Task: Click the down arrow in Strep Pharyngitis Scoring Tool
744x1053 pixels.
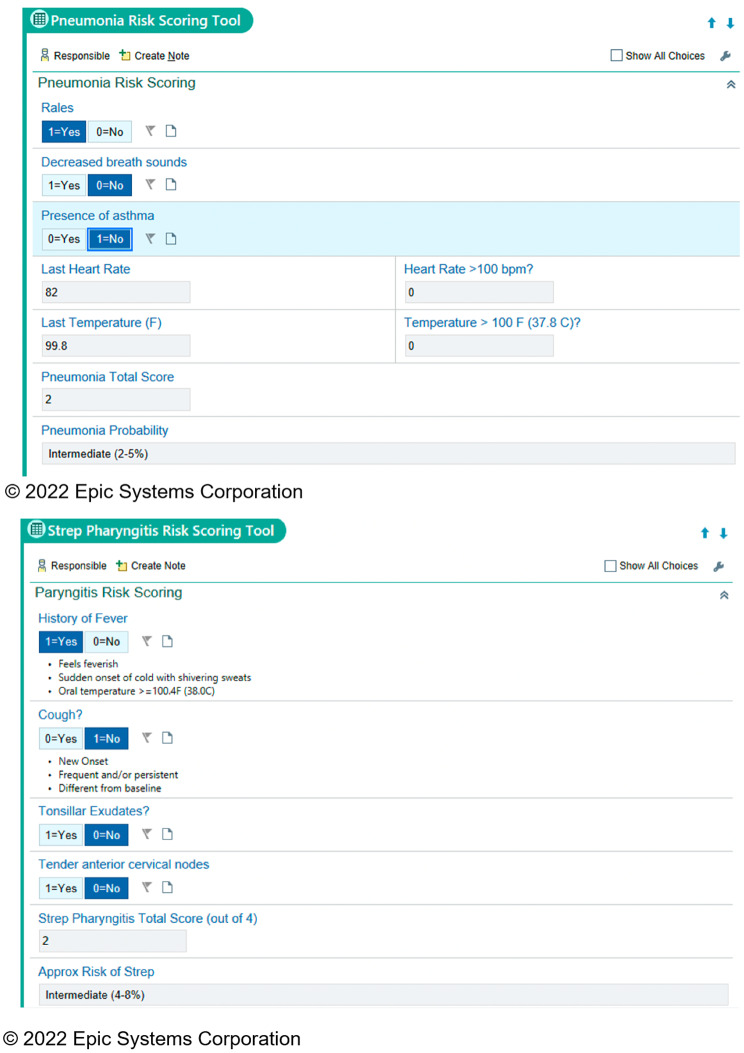Action: point(724,533)
